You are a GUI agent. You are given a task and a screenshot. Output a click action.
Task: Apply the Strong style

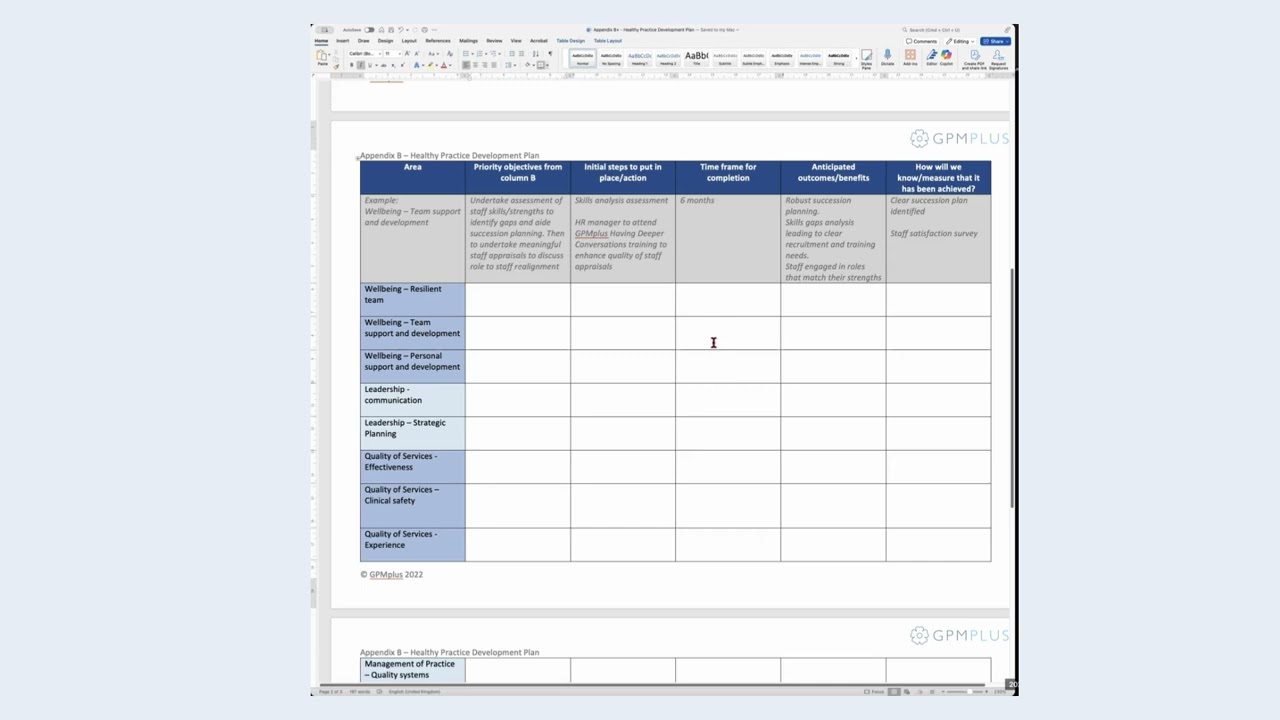pos(839,59)
